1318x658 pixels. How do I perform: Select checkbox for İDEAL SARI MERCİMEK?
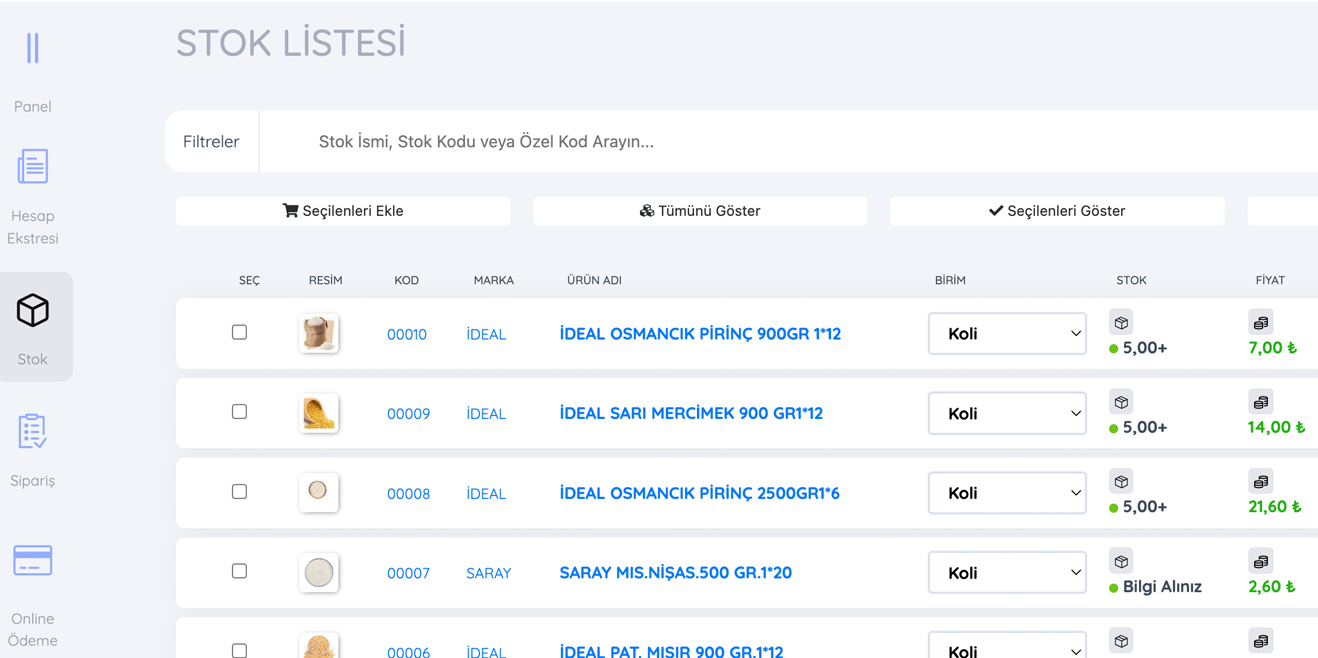(x=239, y=412)
